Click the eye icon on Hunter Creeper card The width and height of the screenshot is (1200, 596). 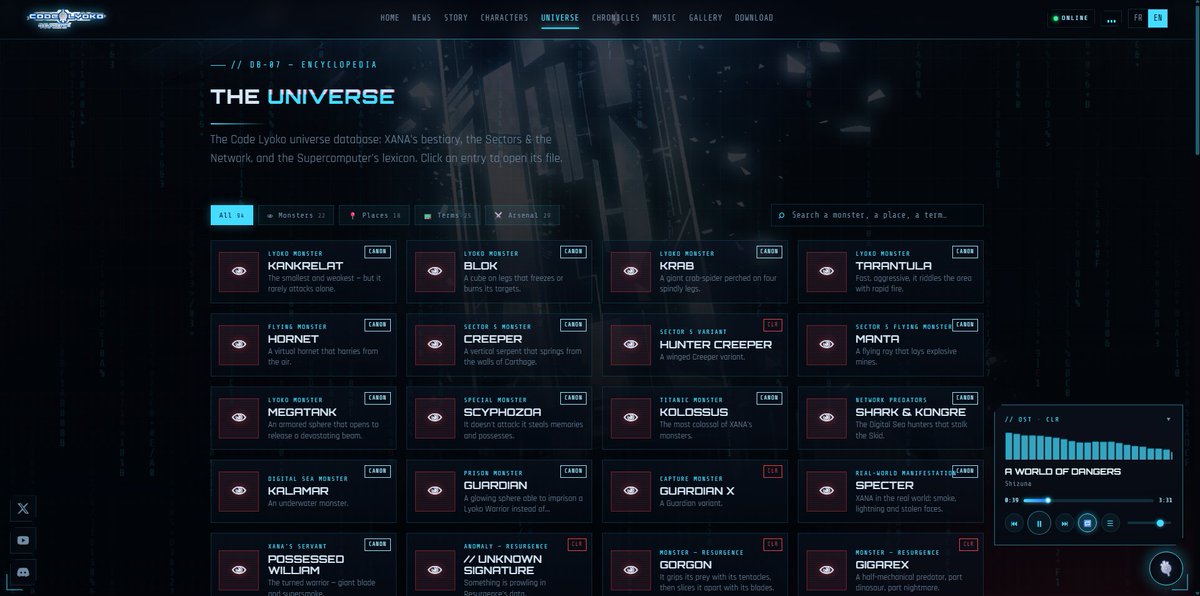click(631, 344)
